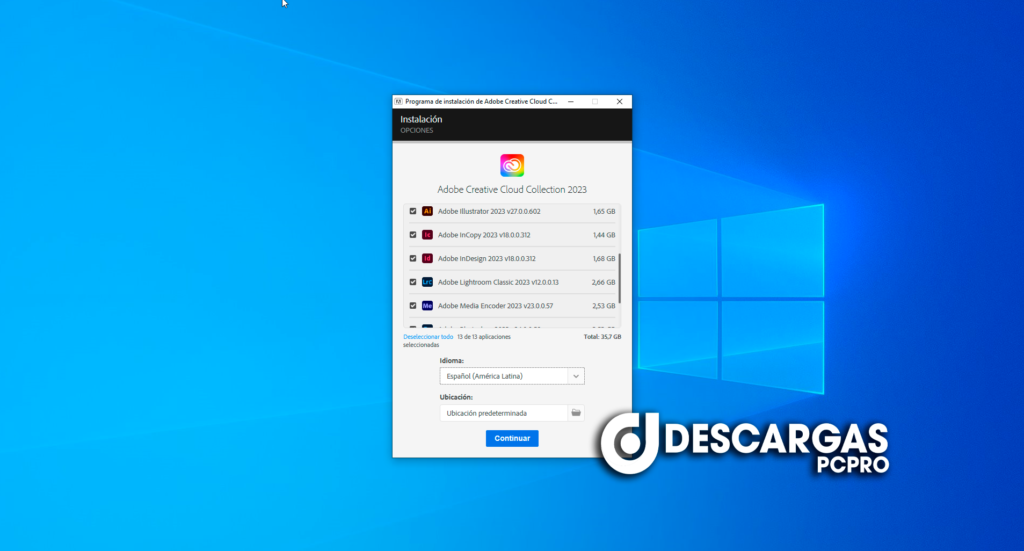This screenshot has height=551, width=1024.
Task: Select the Adobe Media Encoder 2023 v23.0.0.57 text
Action: [495, 306]
